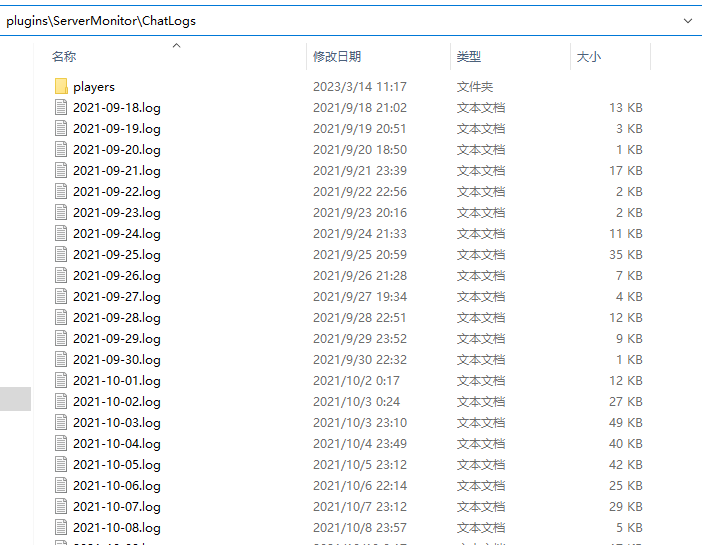Click the 2021-09-25.log file icon

61,255
